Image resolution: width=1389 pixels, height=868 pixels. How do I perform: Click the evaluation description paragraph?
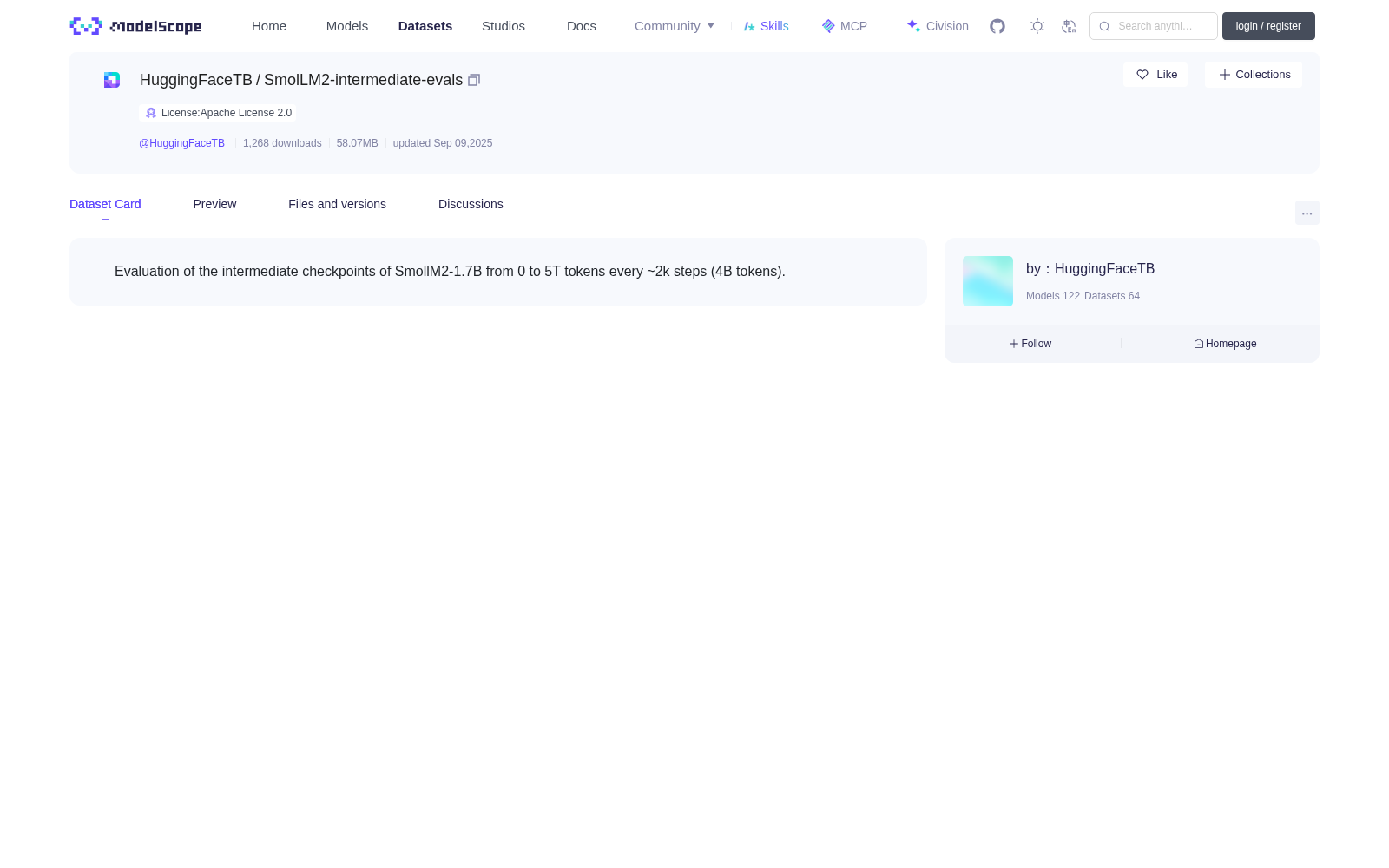click(450, 272)
